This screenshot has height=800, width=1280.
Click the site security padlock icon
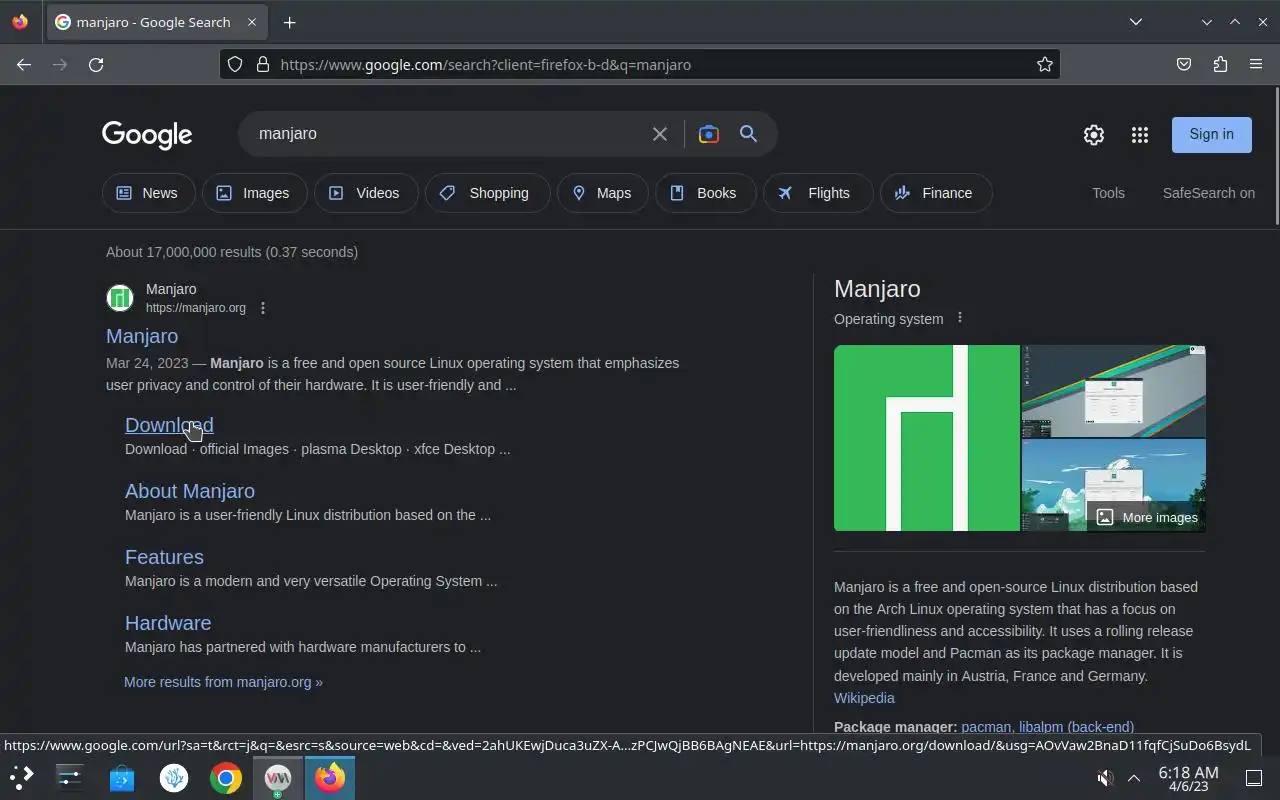point(263,64)
